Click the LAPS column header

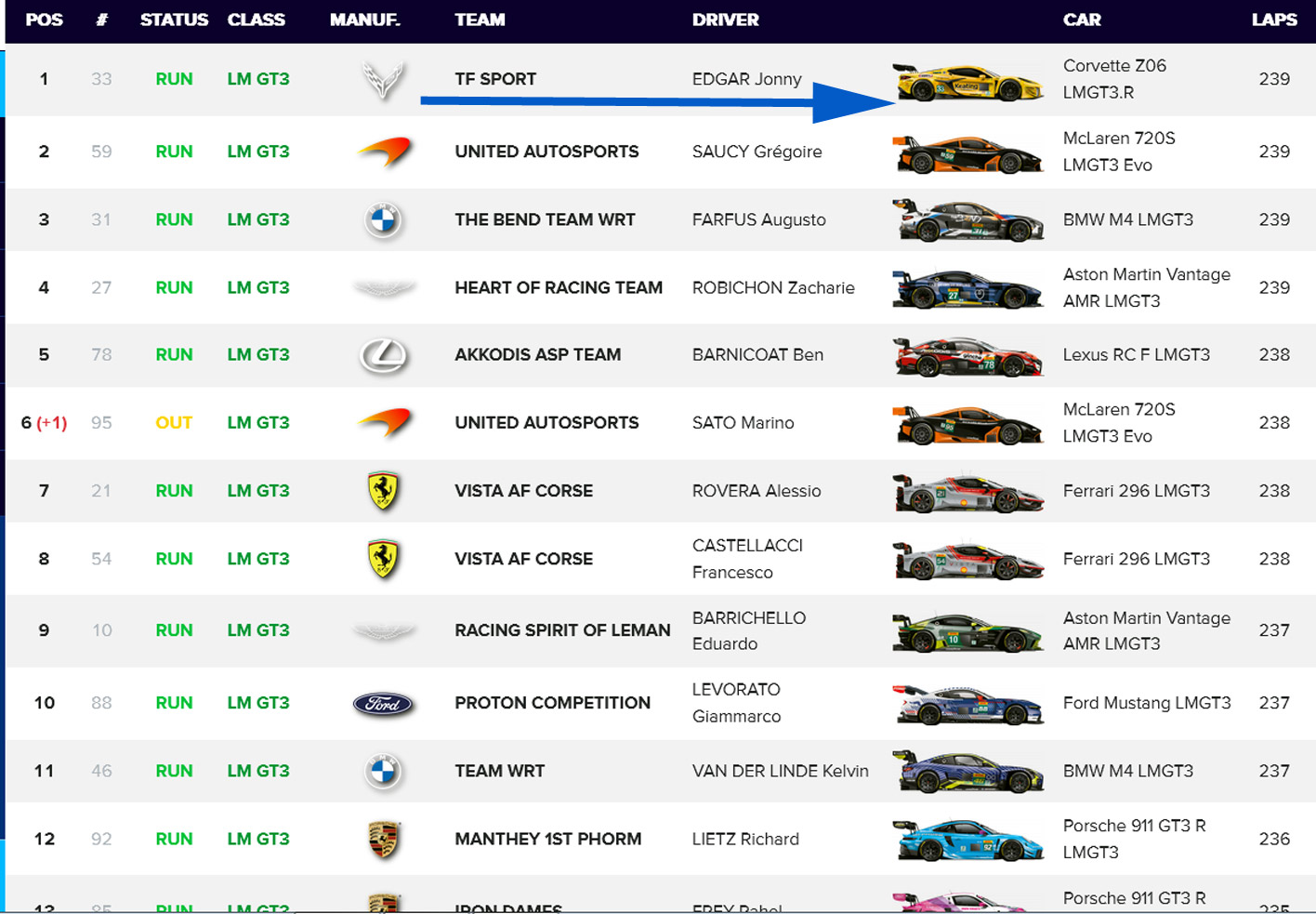click(x=1274, y=20)
